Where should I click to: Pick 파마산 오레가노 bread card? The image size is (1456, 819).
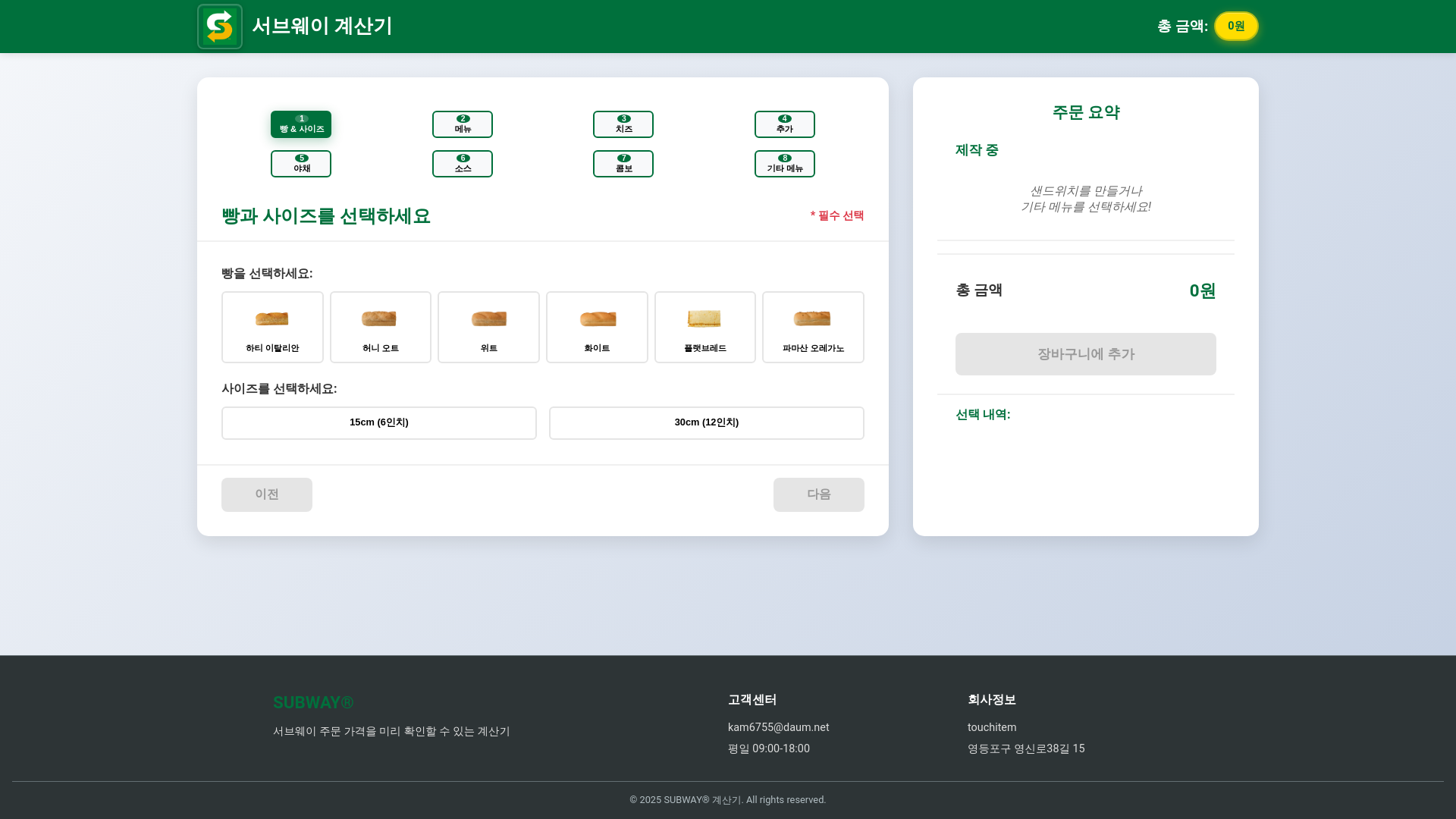(813, 327)
